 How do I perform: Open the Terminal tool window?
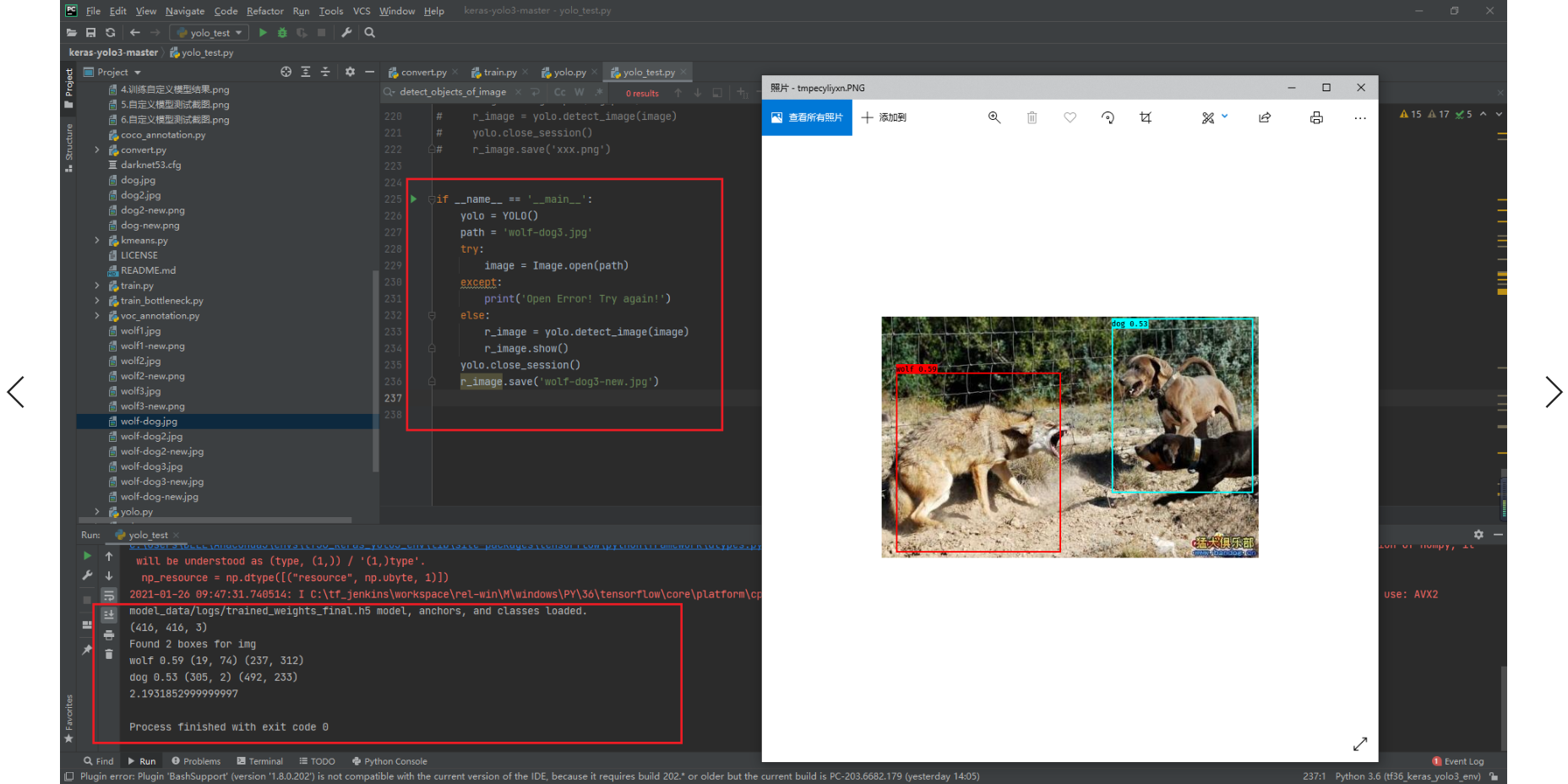(260, 761)
